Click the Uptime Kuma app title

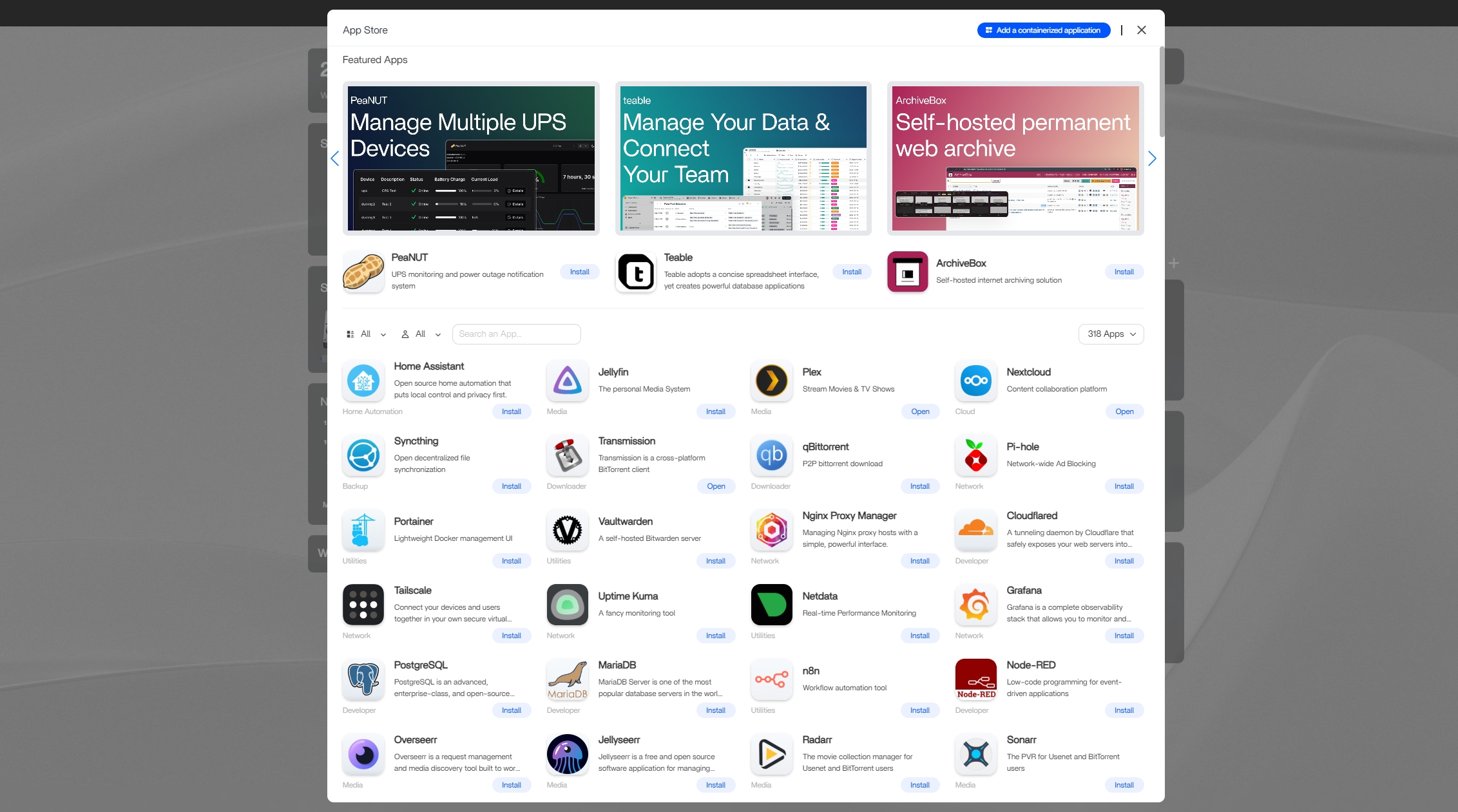628,596
